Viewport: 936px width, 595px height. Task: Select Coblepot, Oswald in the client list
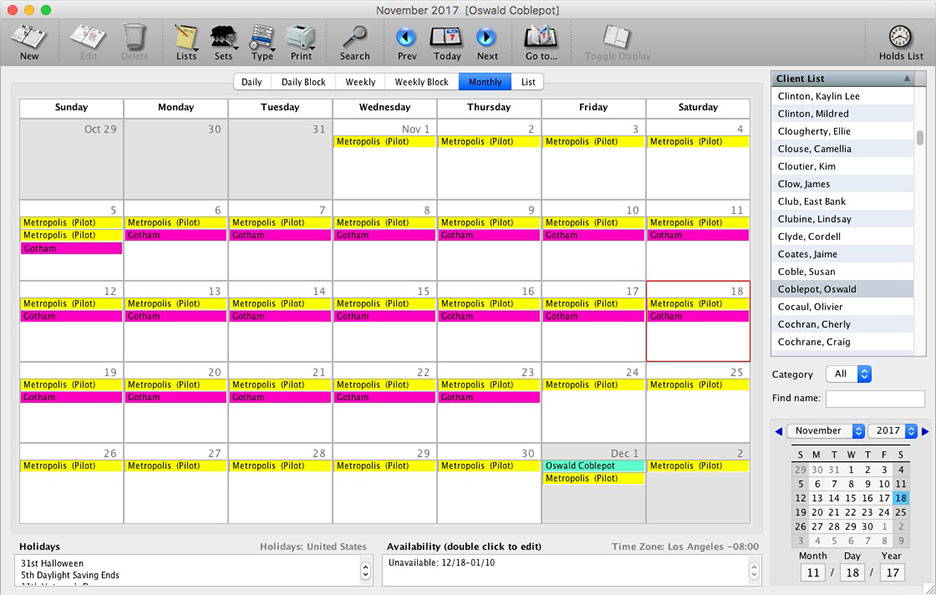point(842,289)
